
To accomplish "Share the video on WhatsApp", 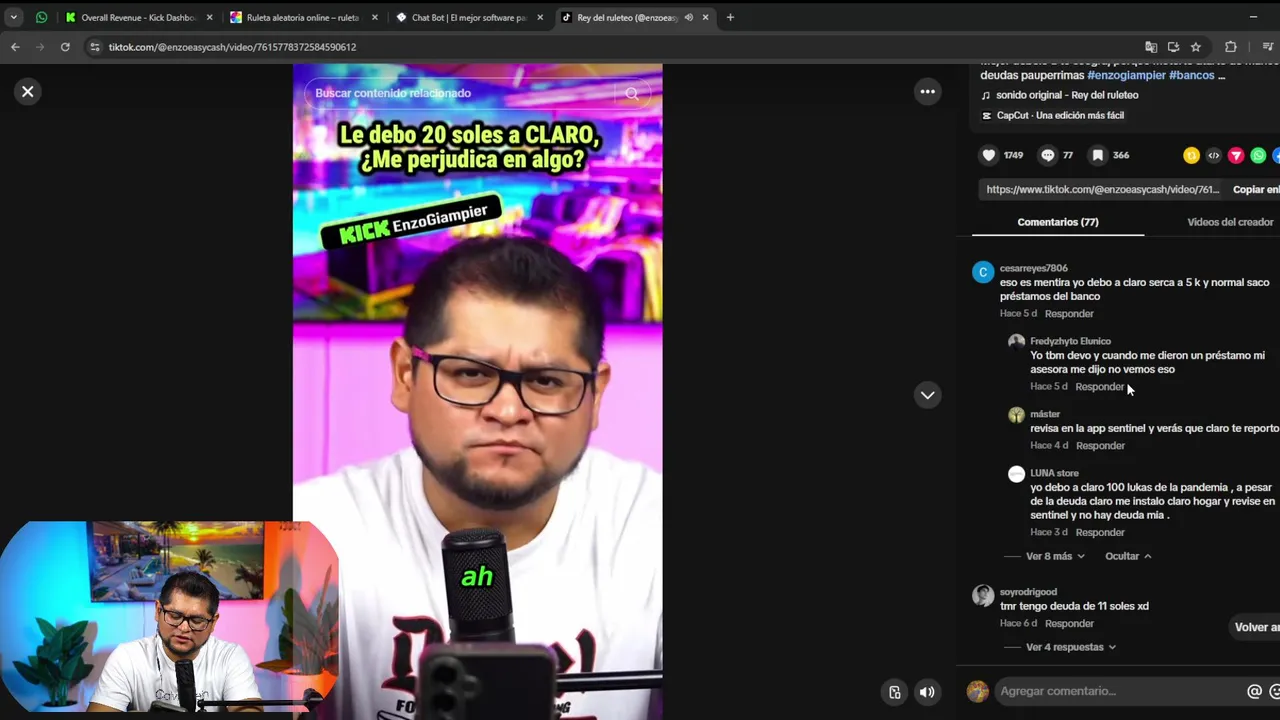I will click(x=1258, y=155).
